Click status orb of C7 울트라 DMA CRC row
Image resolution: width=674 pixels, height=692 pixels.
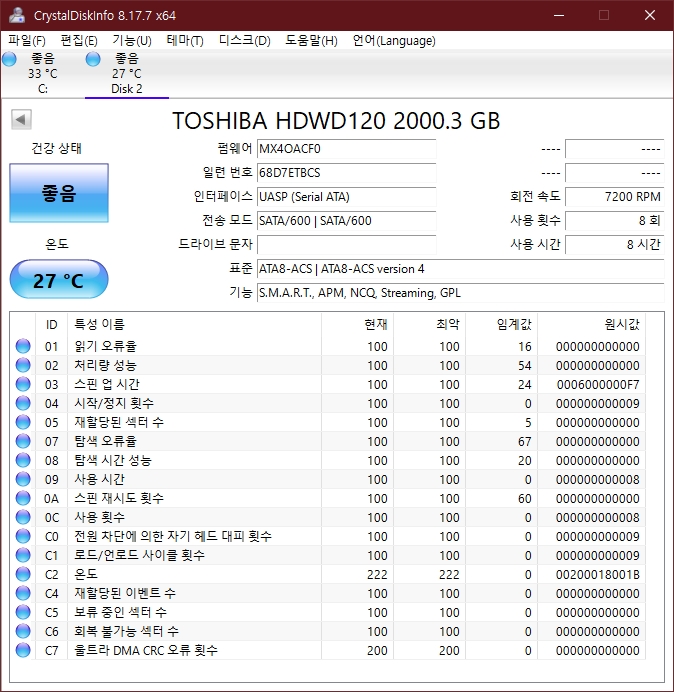pyautogui.click(x=23, y=650)
